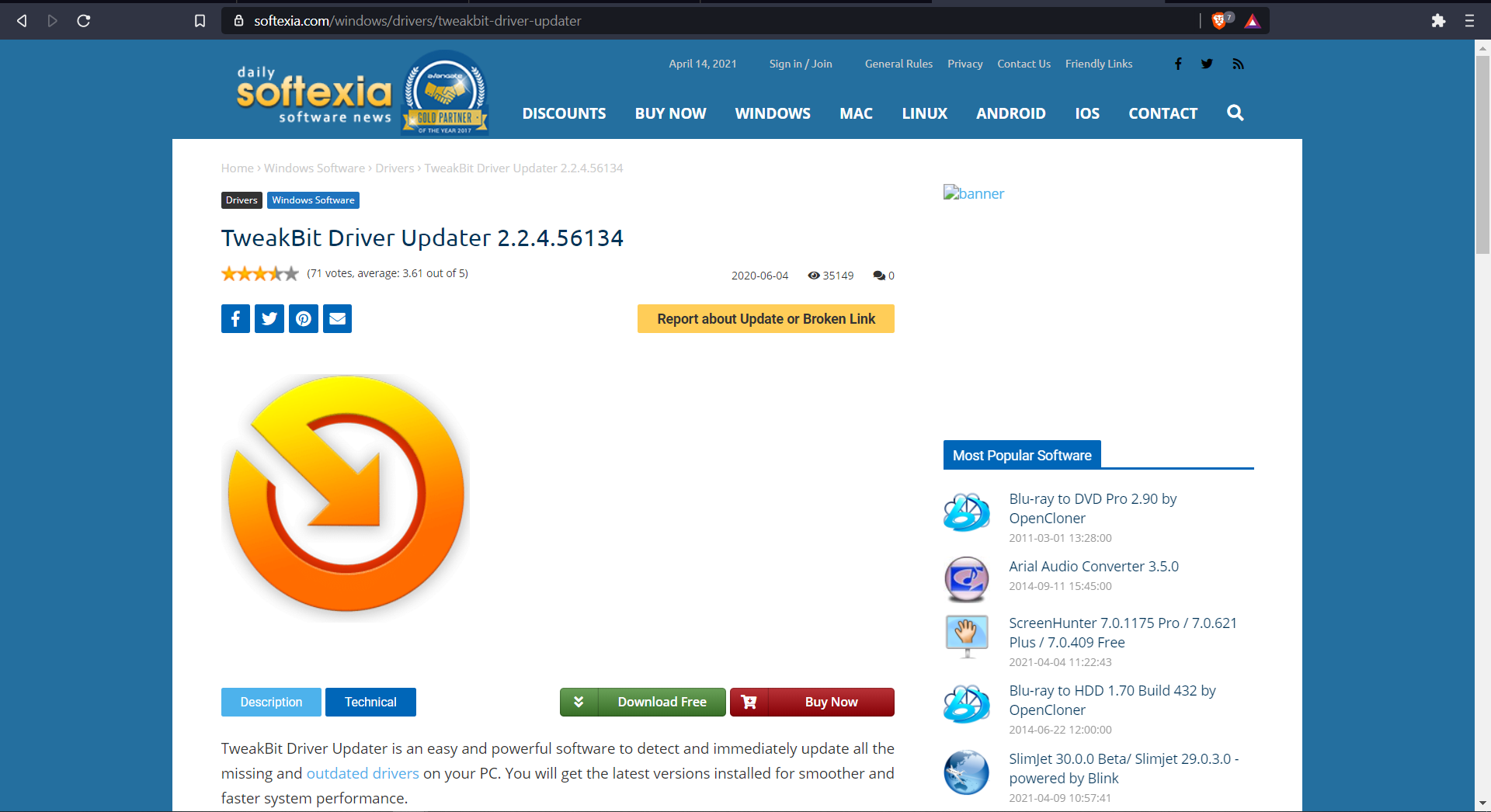Click the black Drivers category tag
Viewport: 1491px width, 812px height.
click(x=242, y=200)
